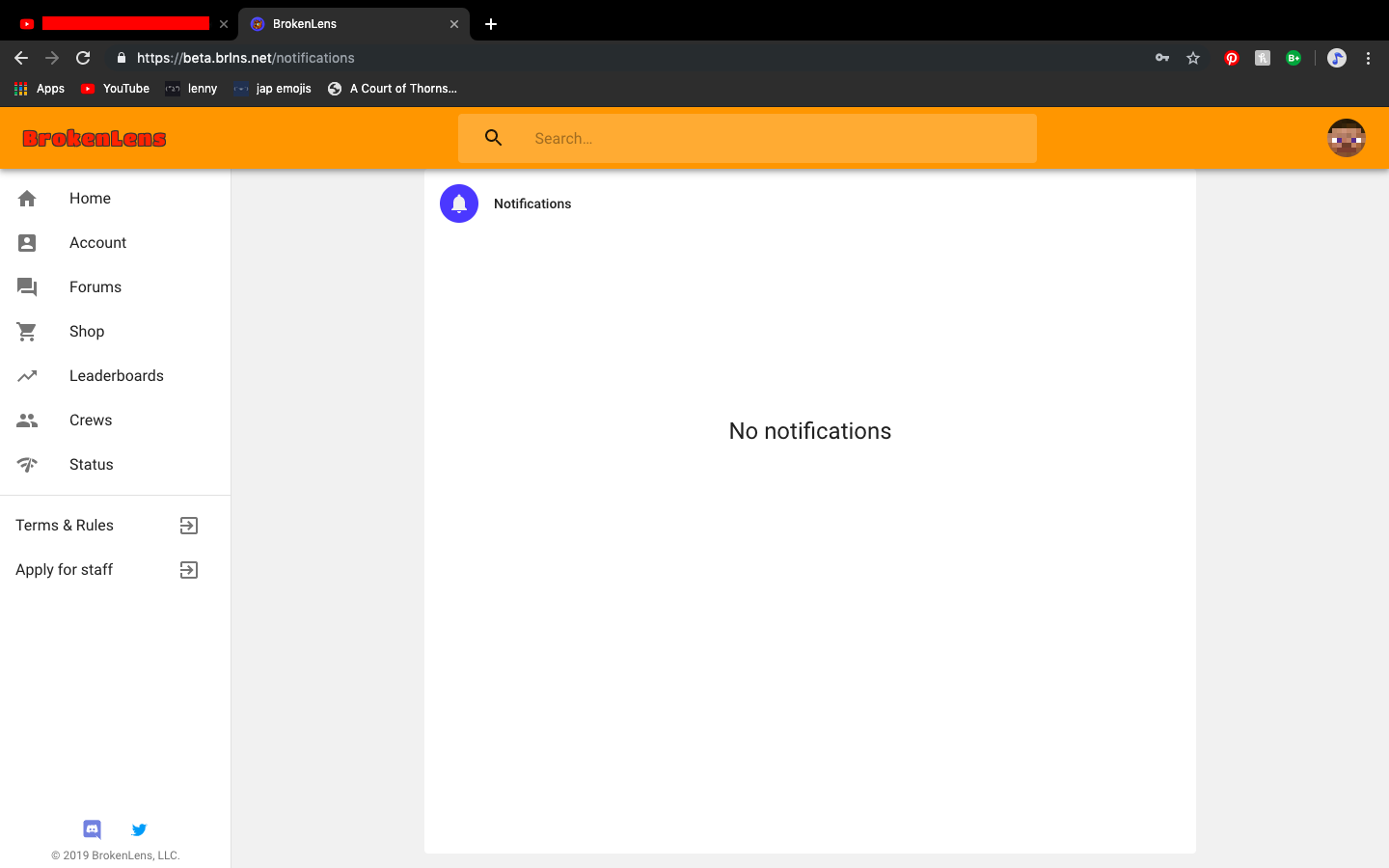The width and height of the screenshot is (1389, 868).
Task: Open the jap emojis bookmark
Action: point(272,89)
